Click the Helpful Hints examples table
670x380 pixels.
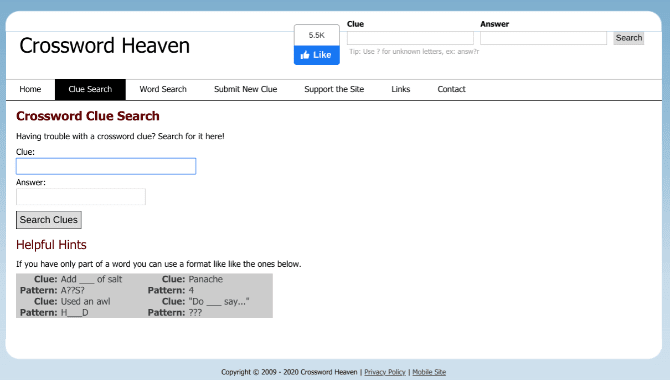144,296
